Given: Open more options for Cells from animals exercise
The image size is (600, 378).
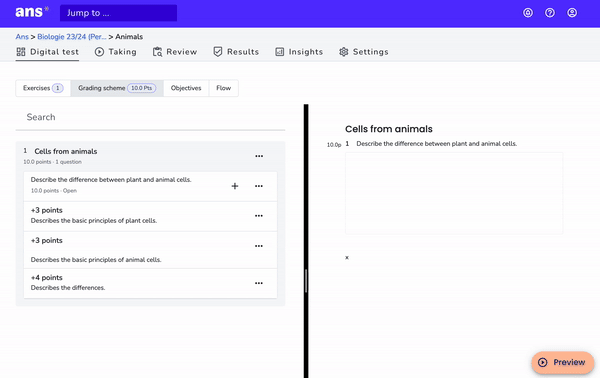Looking at the screenshot, I should (x=259, y=156).
